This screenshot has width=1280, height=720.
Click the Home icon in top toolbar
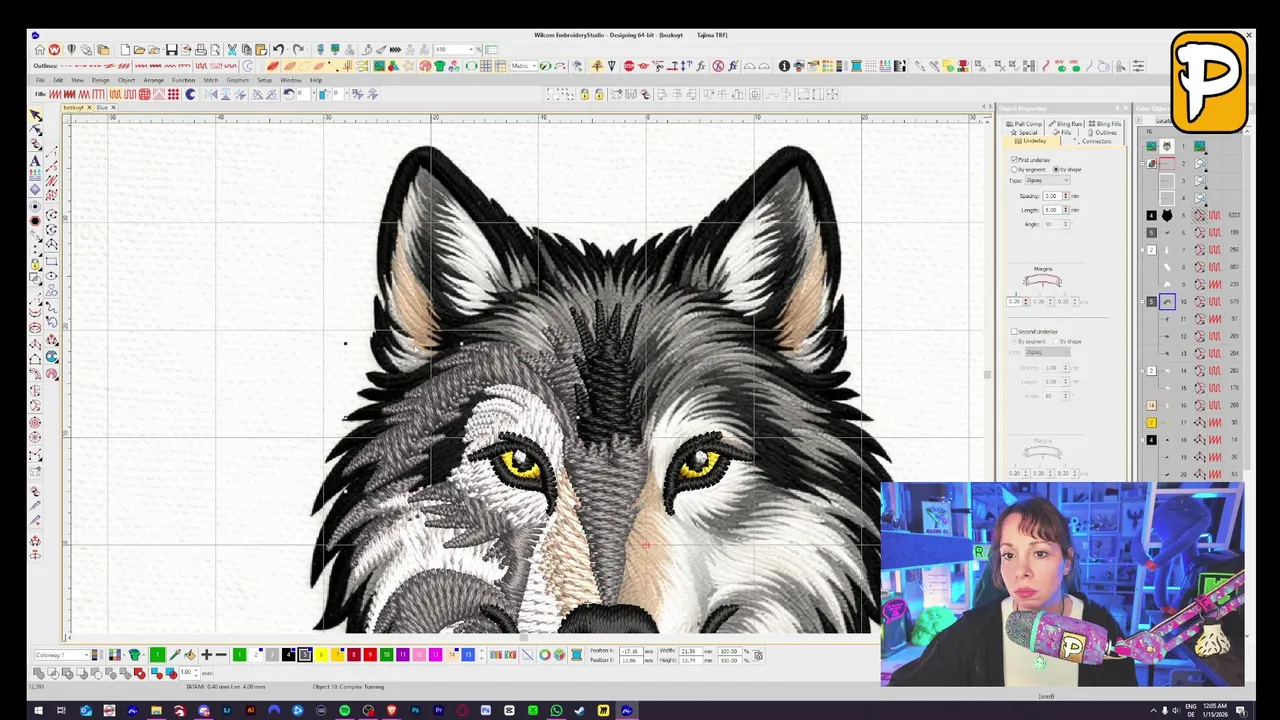[x=40, y=49]
